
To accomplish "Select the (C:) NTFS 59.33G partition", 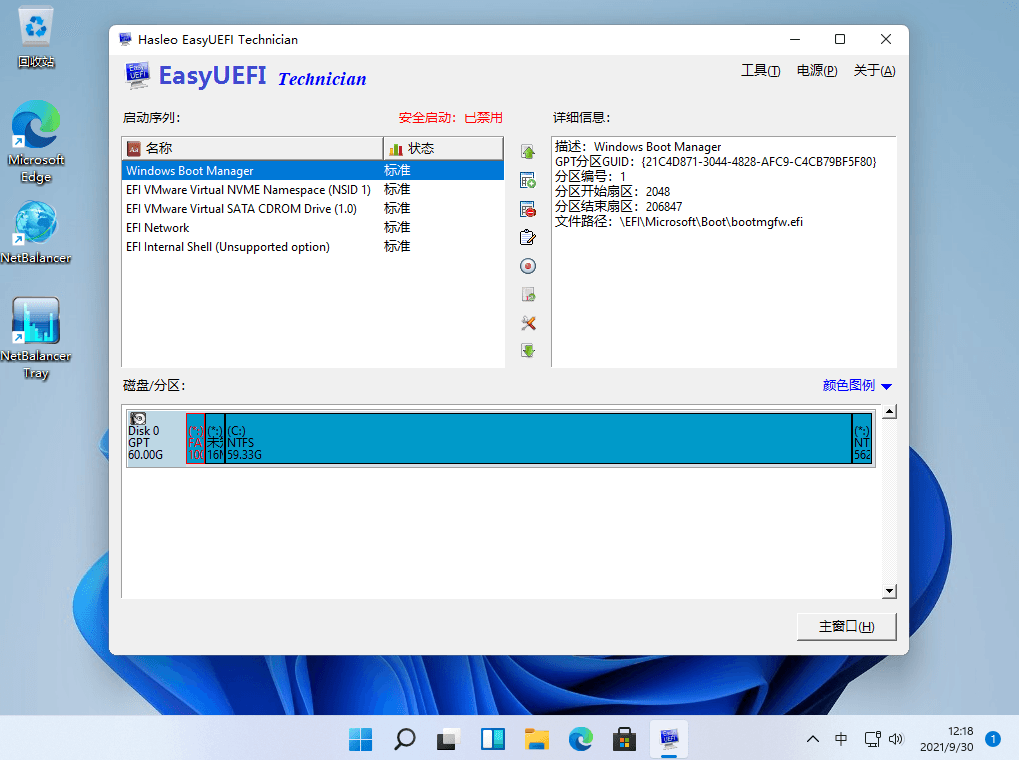I will [x=538, y=438].
